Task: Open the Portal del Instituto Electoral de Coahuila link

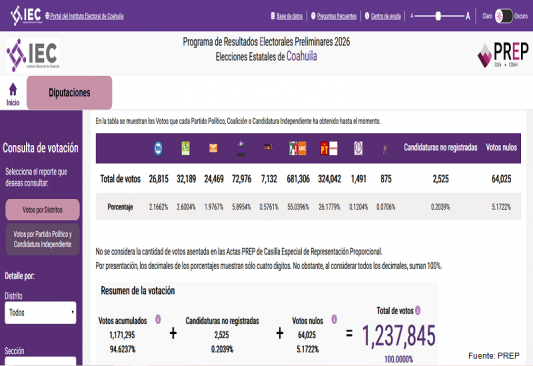Action: (86, 16)
